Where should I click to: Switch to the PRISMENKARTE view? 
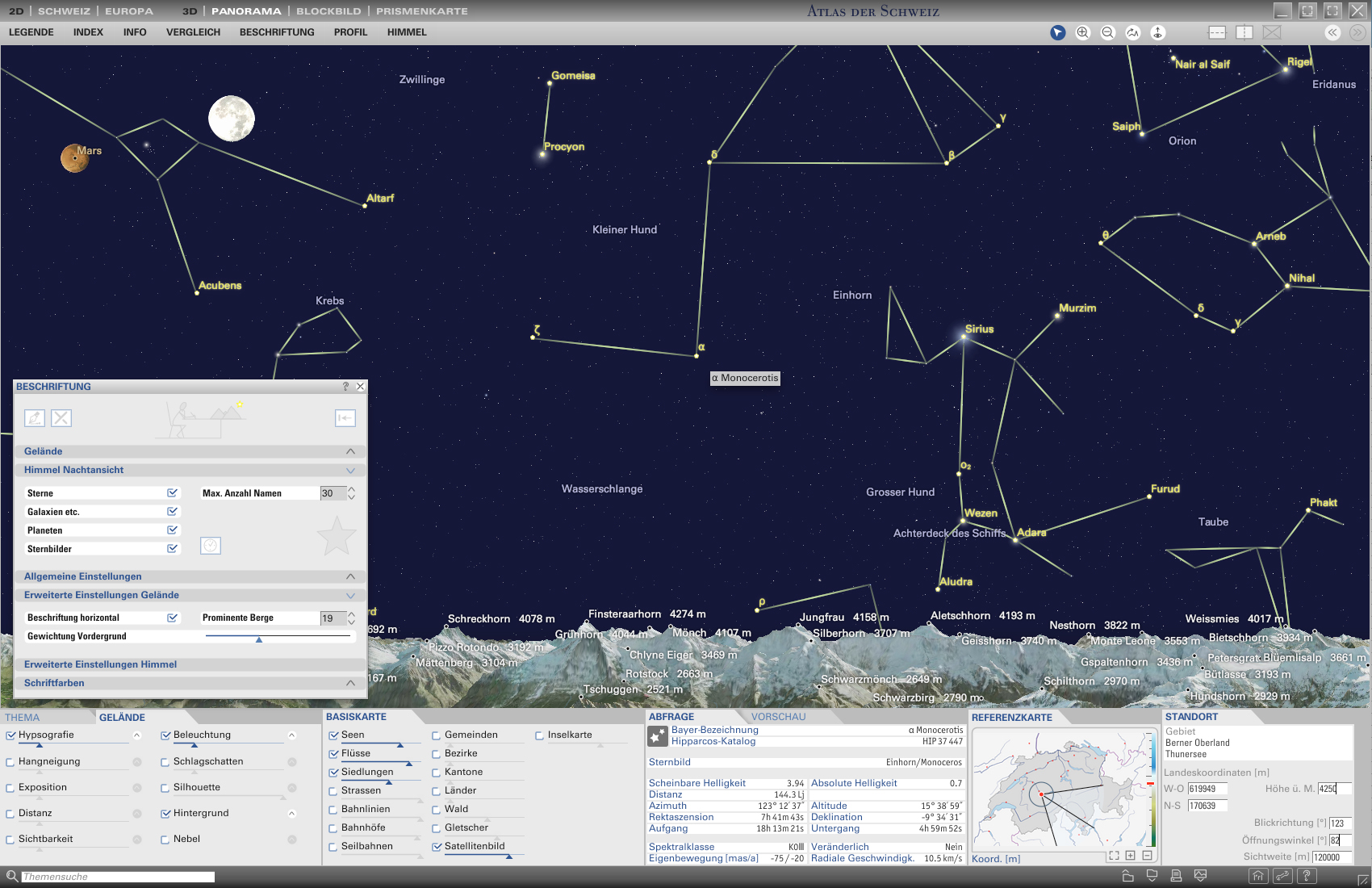421,11
